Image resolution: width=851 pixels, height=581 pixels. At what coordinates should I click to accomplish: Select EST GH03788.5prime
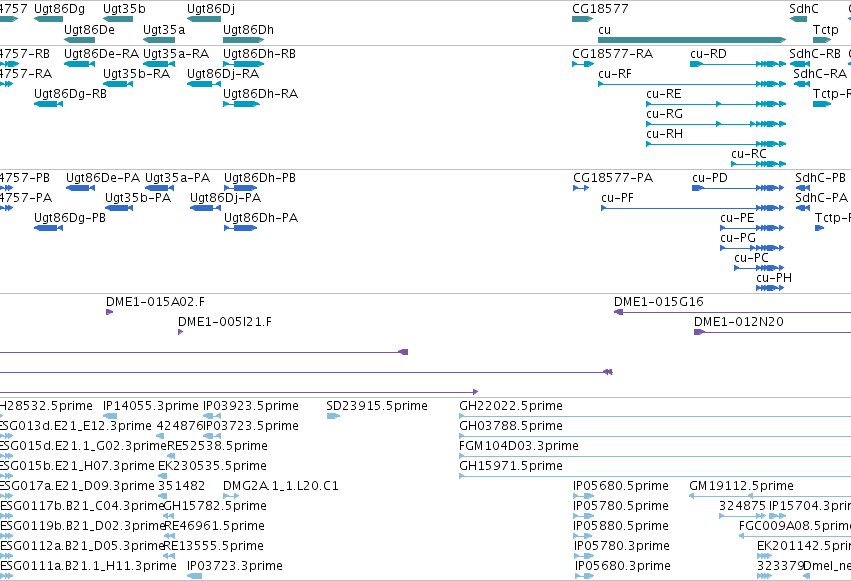[x=655, y=436]
